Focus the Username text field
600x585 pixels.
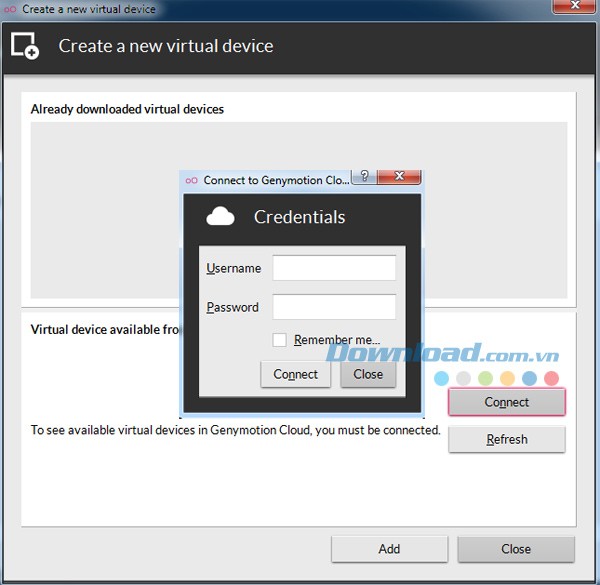click(334, 268)
